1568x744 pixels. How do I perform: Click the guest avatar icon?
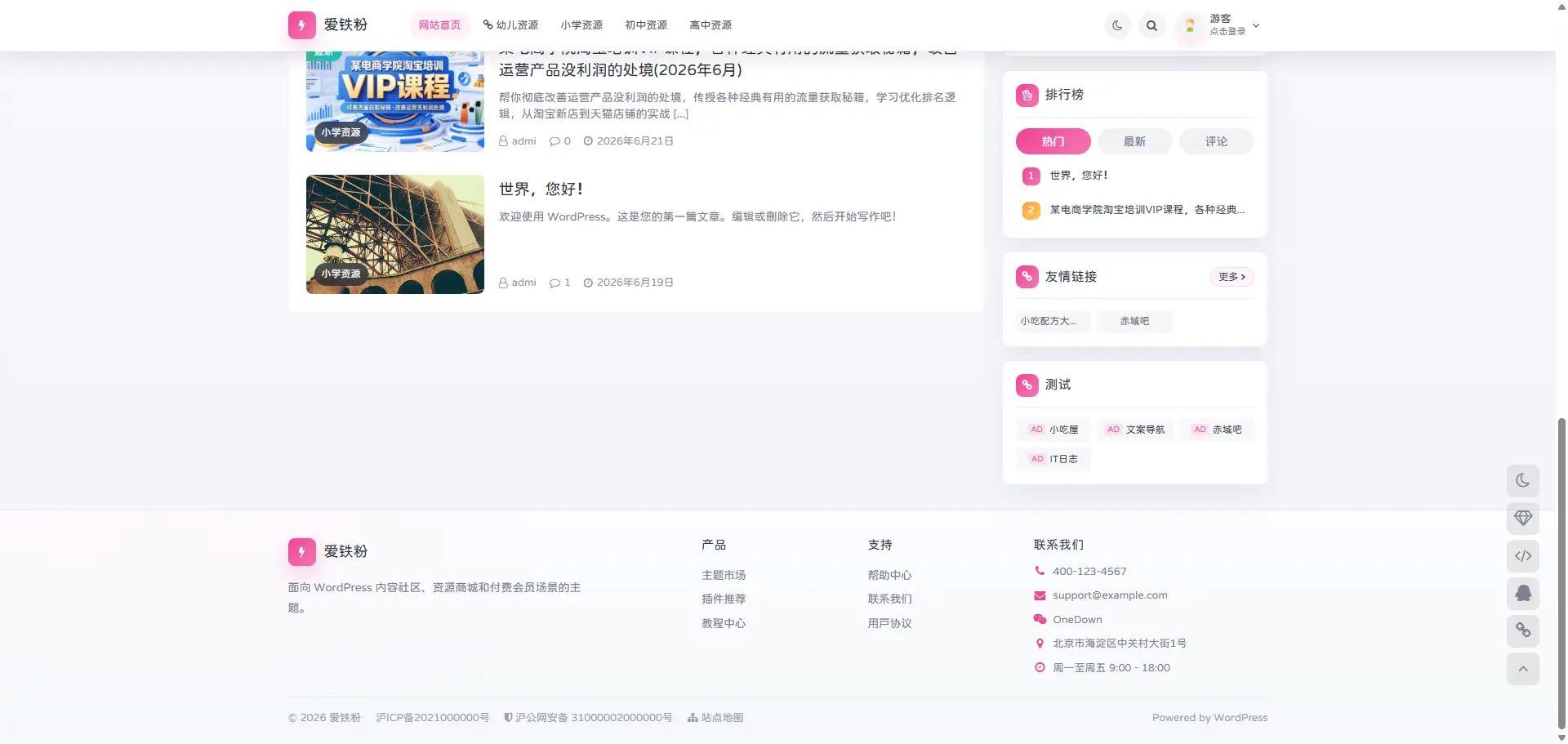(1190, 25)
